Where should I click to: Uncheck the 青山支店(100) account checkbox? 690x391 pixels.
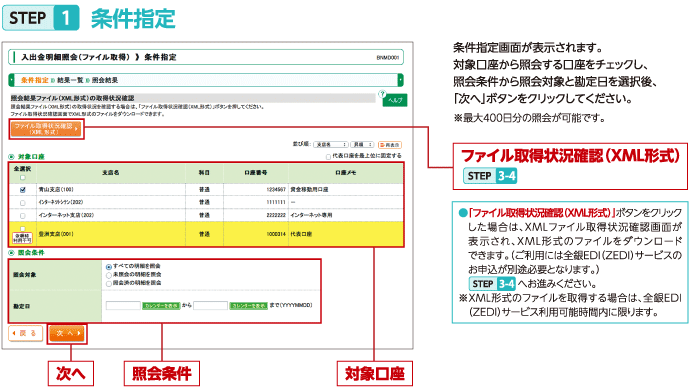click(22, 190)
